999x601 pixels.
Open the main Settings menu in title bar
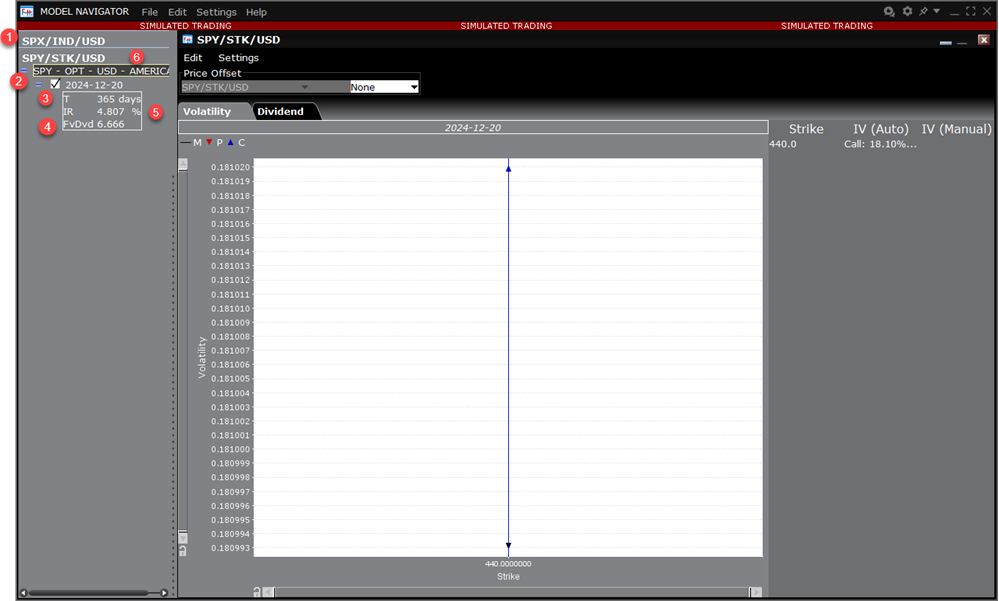[x=216, y=12]
